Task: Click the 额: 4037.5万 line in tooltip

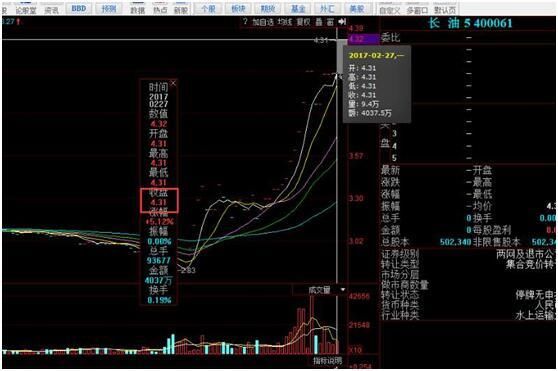Action: 370,113
